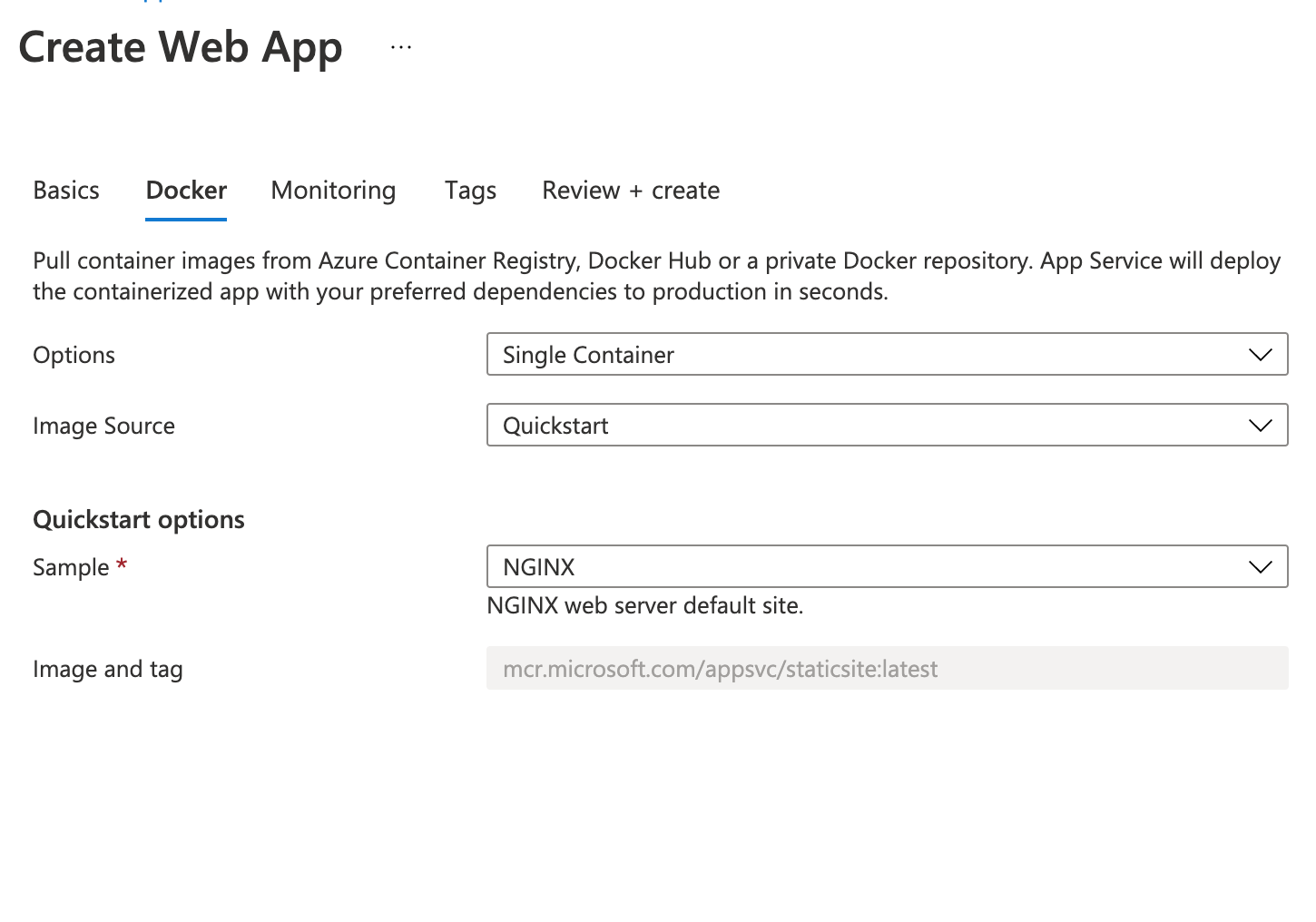
Task: Expand the Sample dropdown showing NGINX
Action: [888, 566]
